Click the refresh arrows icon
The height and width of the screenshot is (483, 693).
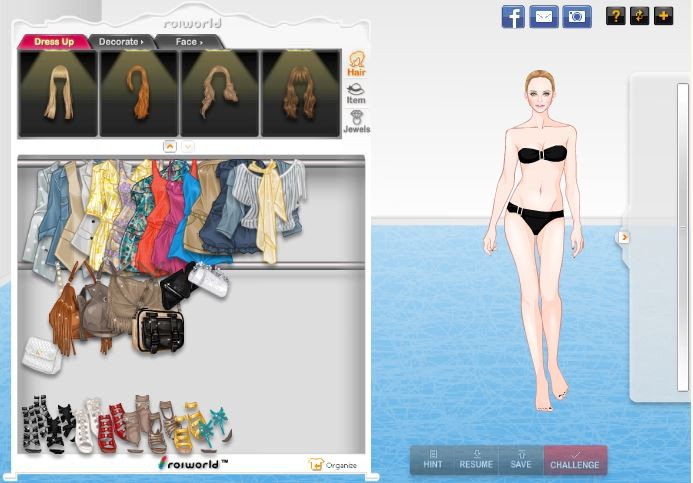coord(639,16)
